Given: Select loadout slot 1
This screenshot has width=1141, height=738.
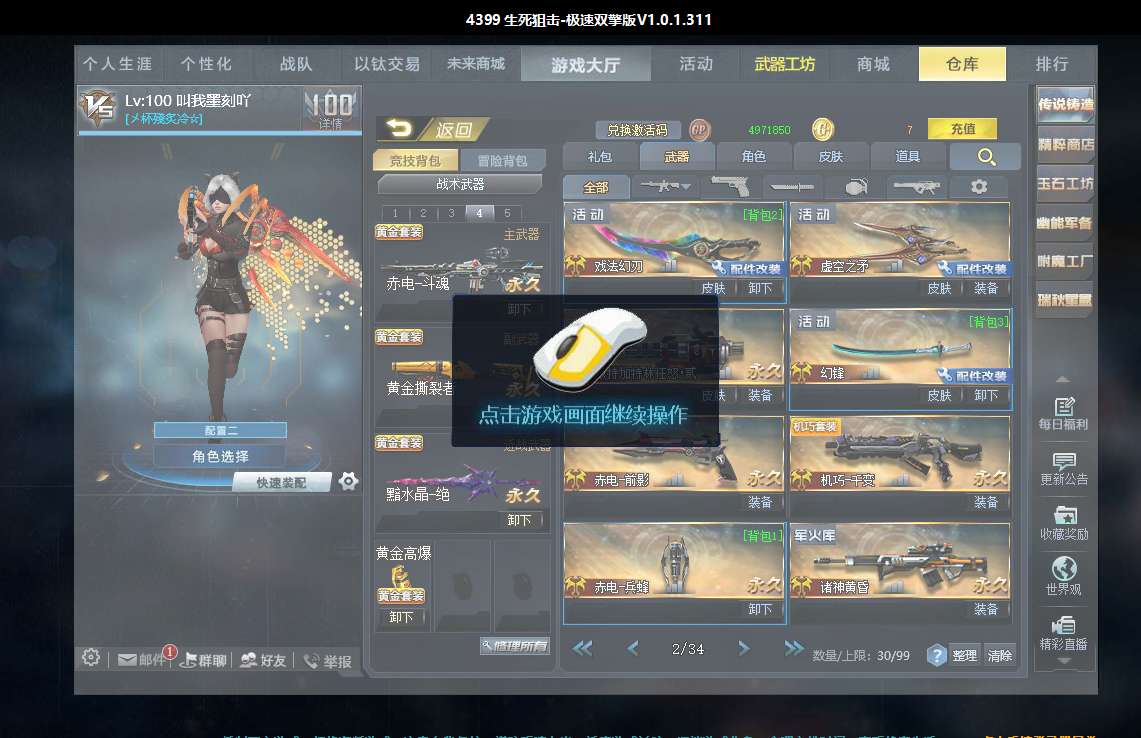Looking at the screenshot, I should [395, 213].
